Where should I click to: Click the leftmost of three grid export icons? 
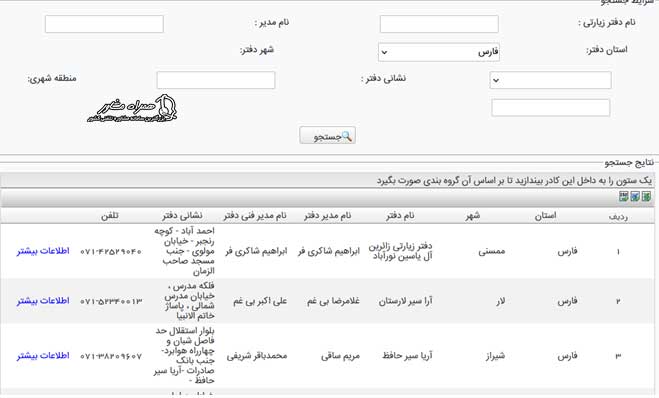click(624, 196)
